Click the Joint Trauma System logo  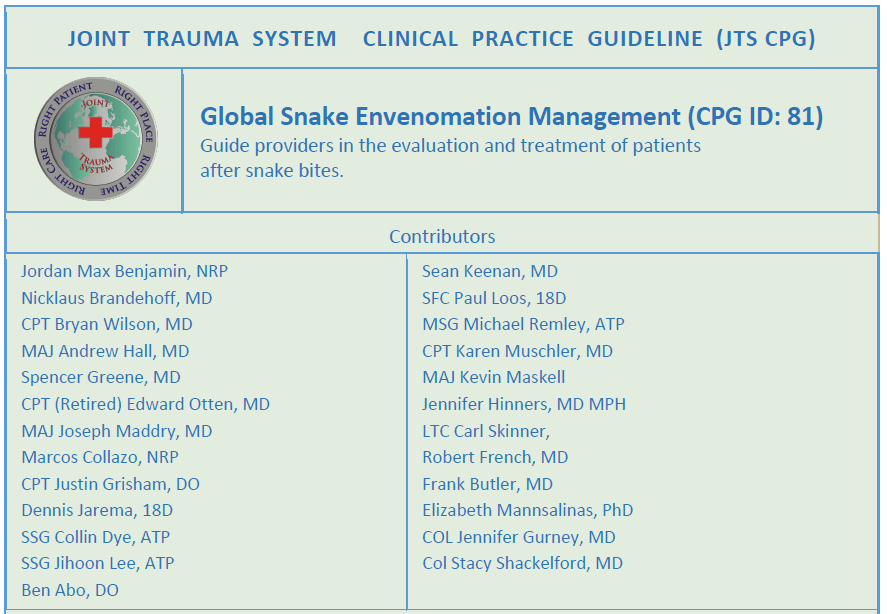point(94,138)
